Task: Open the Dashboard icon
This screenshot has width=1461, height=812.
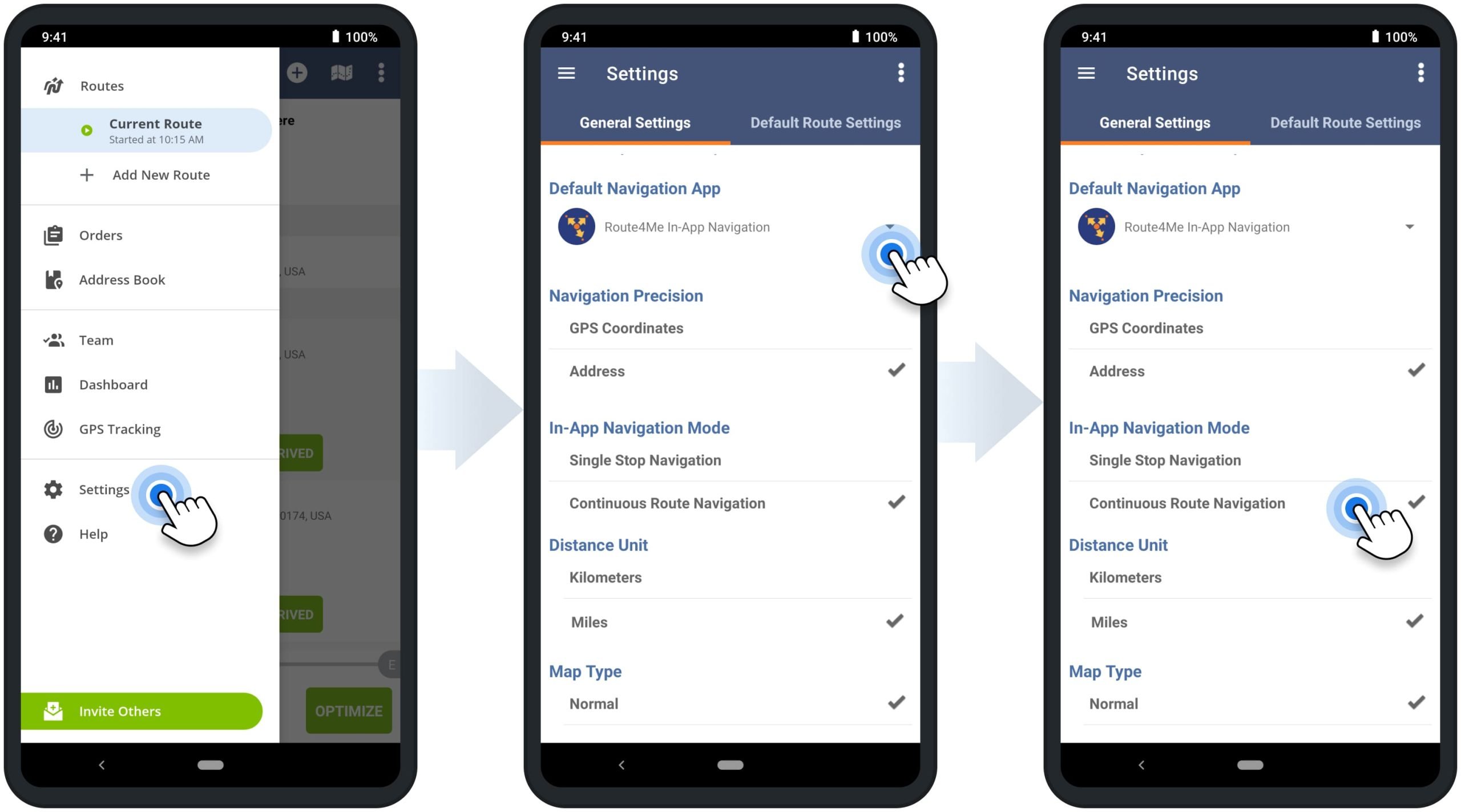Action: click(x=54, y=383)
